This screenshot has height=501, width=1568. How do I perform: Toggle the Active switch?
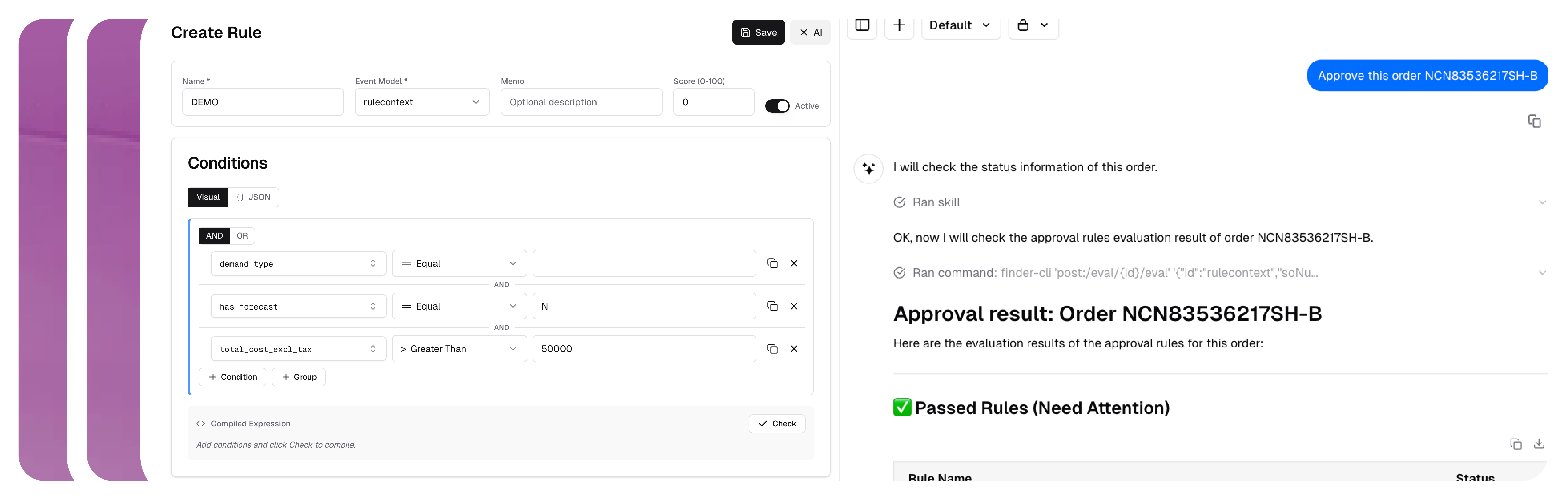tap(777, 106)
